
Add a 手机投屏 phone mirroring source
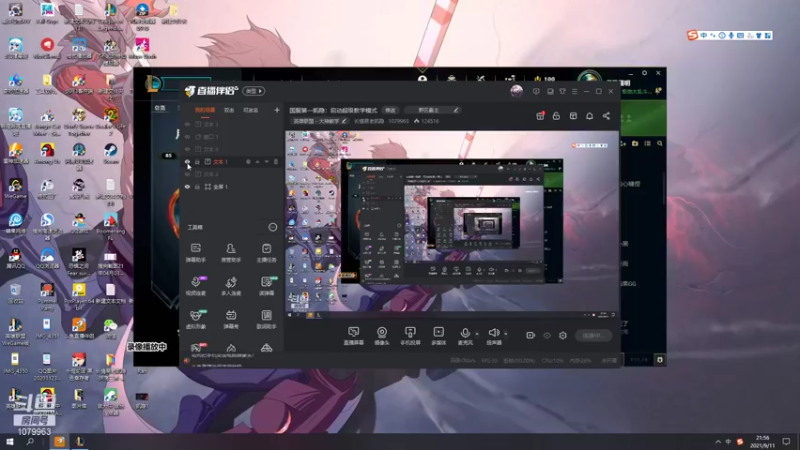410,336
